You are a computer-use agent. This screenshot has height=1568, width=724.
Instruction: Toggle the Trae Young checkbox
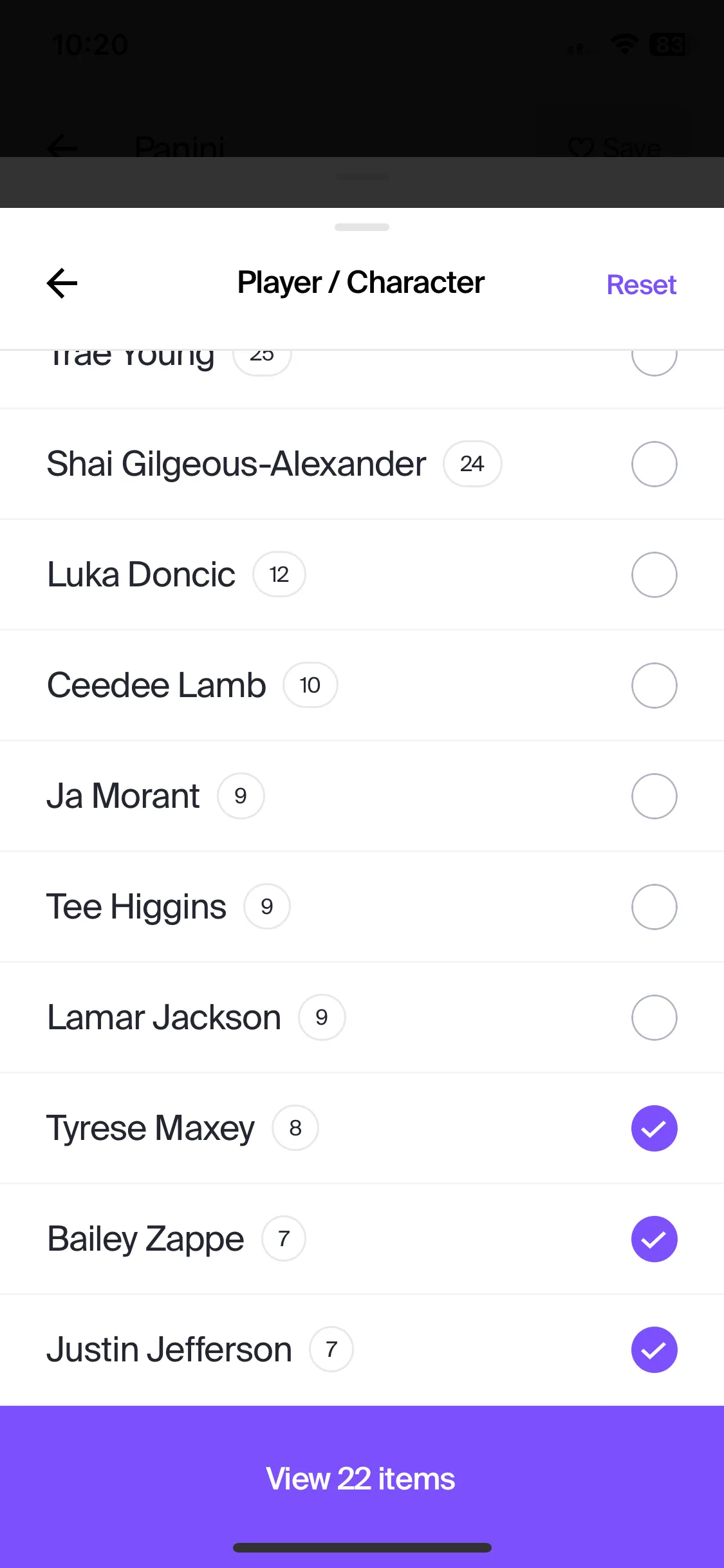654,360
